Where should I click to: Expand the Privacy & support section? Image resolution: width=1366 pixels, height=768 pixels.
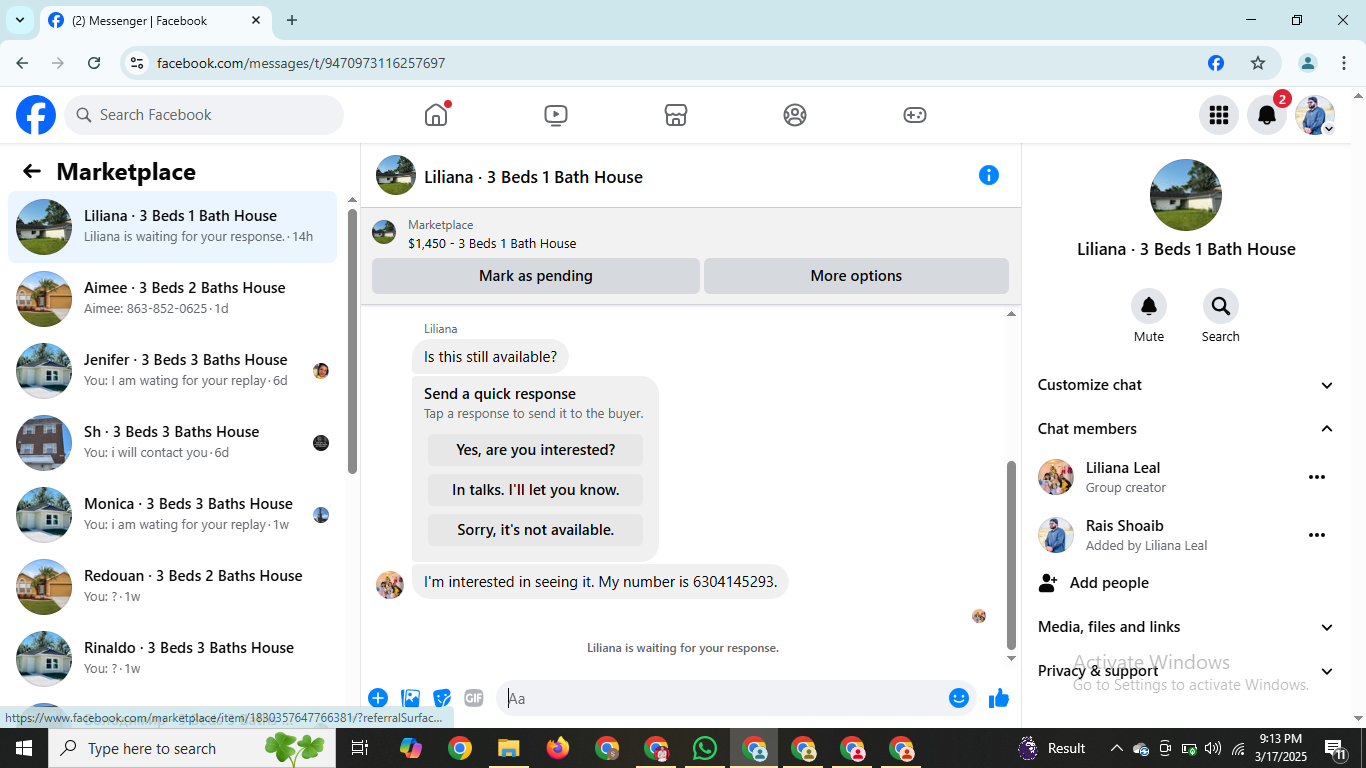[x=1186, y=671]
